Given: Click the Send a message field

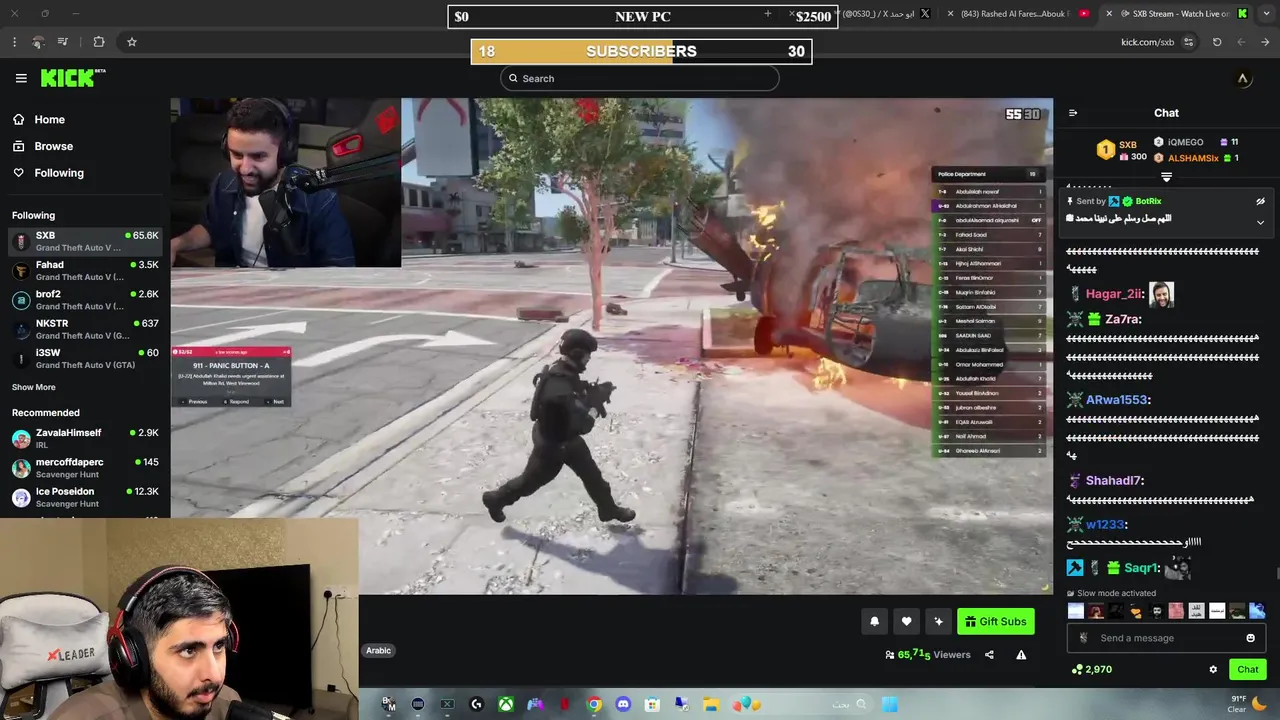Looking at the screenshot, I should (1165, 638).
